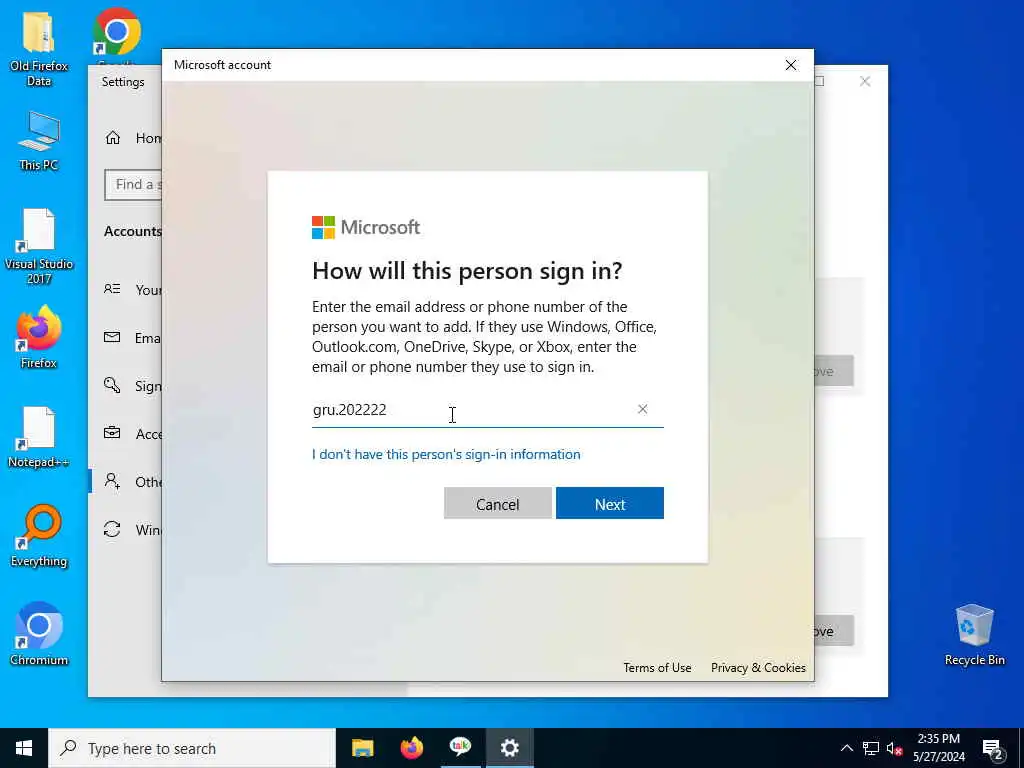The width and height of the screenshot is (1024, 768).
Task: Click the taskbar search box
Action: coord(192,748)
